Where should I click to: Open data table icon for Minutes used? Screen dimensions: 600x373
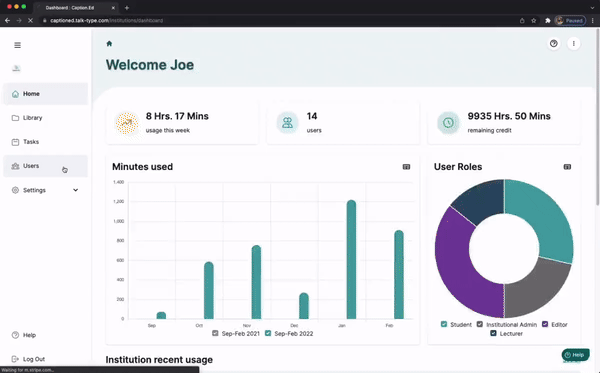pos(406,167)
